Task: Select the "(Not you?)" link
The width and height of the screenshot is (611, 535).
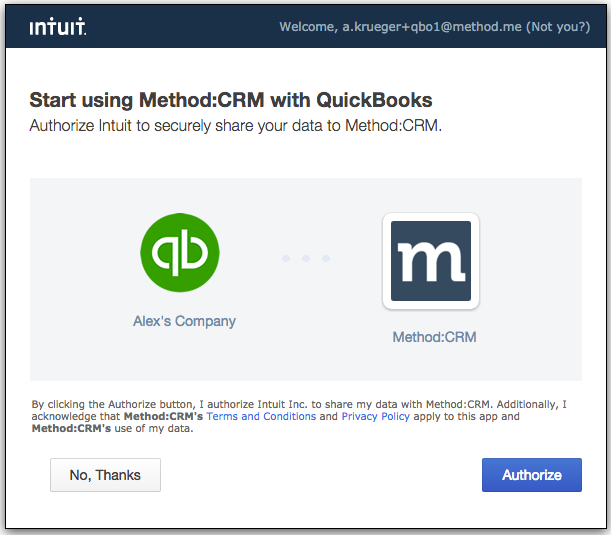Action: 558,27
